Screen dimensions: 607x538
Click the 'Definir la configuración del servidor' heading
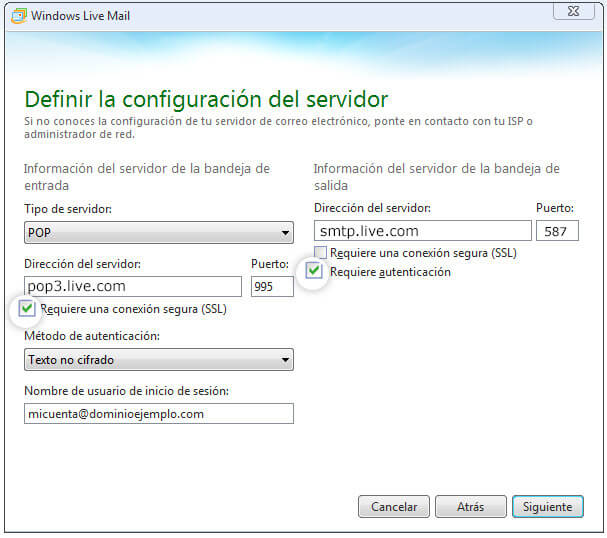(206, 99)
